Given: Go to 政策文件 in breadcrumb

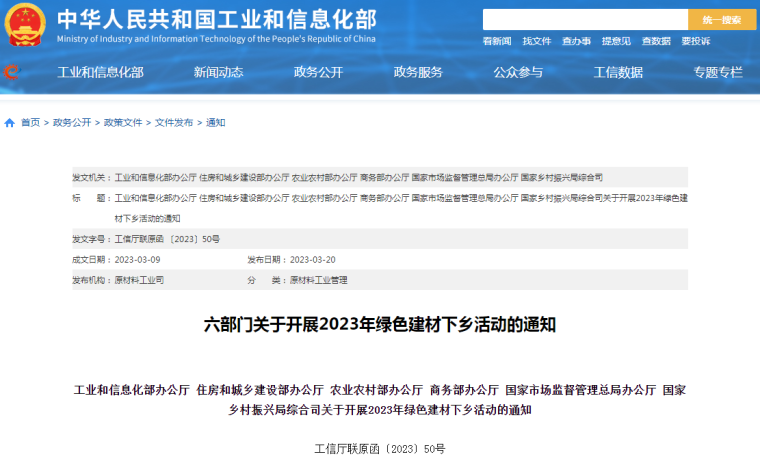Looking at the screenshot, I should (x=123, y=123).
